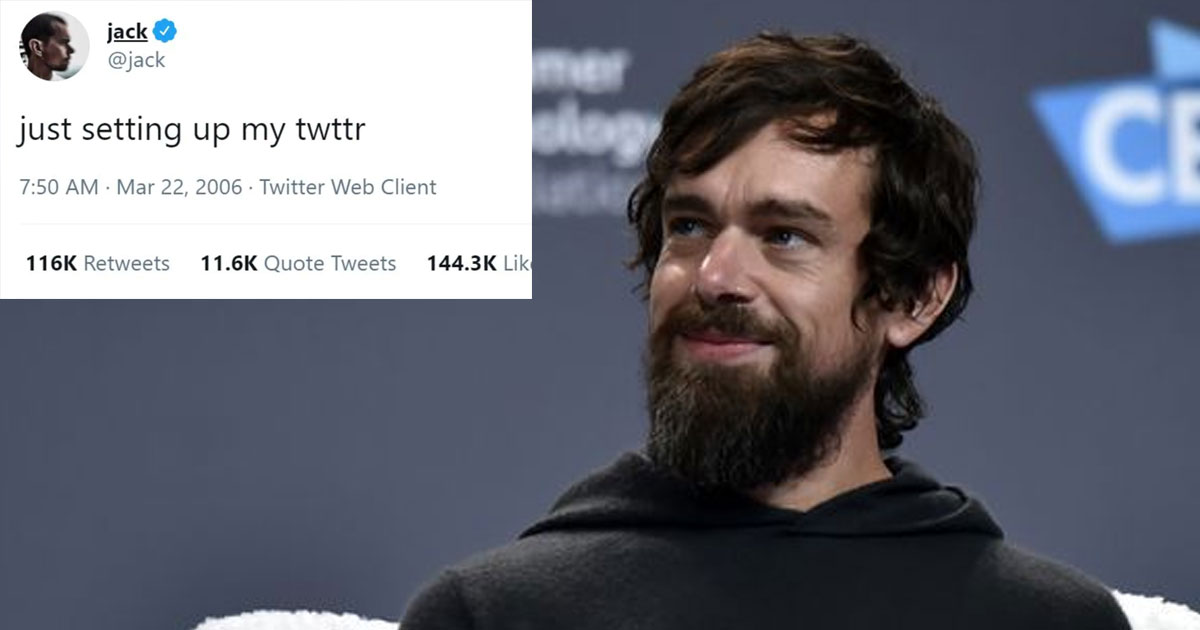Show the 11.6K Quote Tweets
This screenshot has width=1200, height=630.
coord(298,264)
